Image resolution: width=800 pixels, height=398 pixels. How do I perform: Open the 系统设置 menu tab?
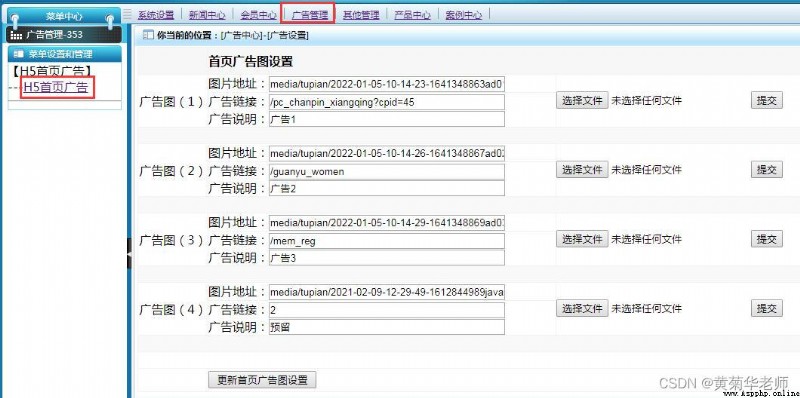[156, 15]
